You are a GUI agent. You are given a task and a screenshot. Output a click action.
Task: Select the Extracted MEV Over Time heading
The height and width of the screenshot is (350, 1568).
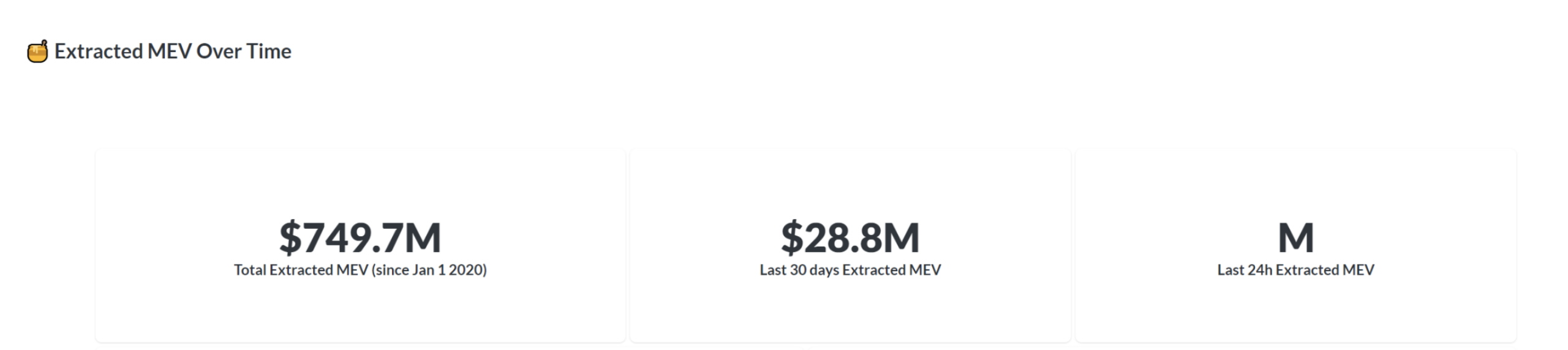coord(173,51)
